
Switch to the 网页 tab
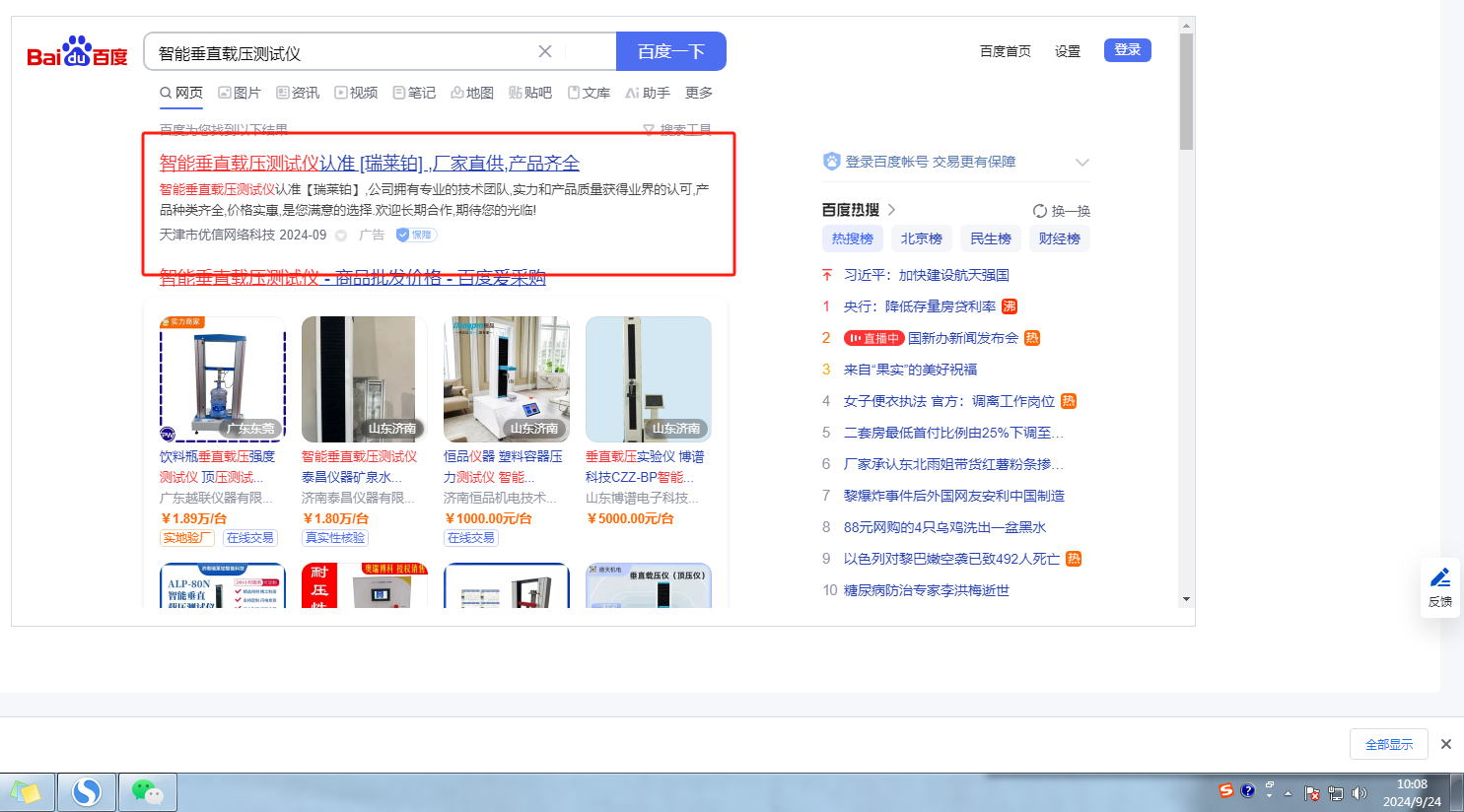pos(181,93)
